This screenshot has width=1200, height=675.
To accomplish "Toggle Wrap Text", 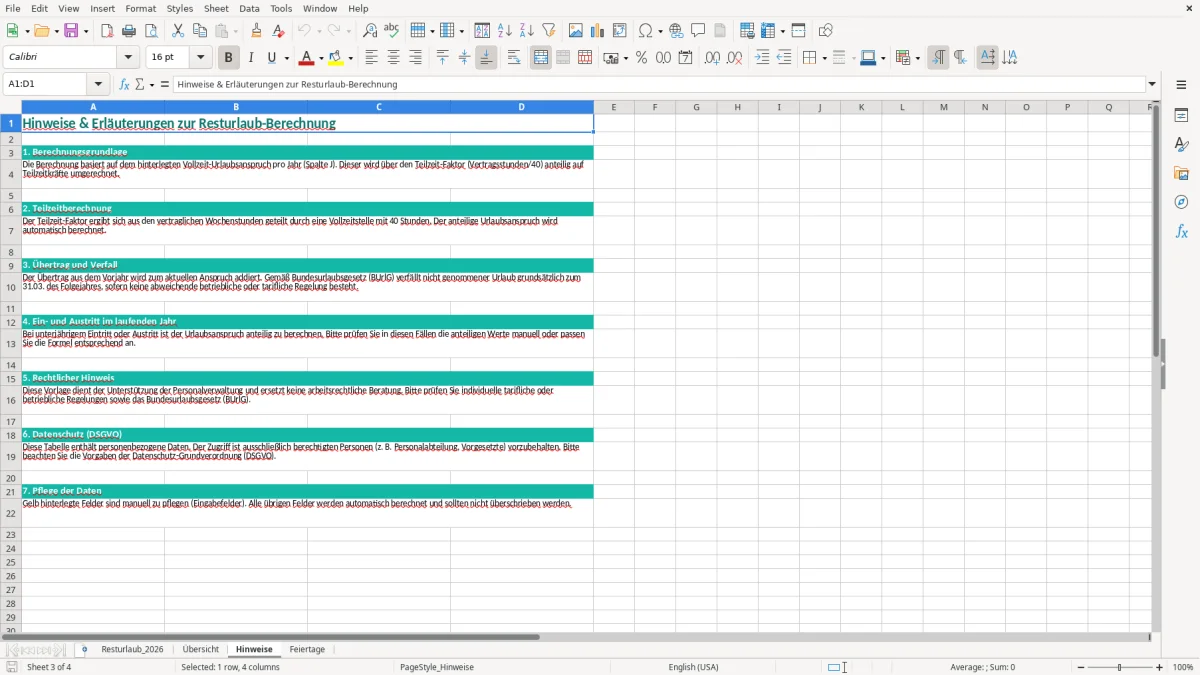I will tap(514, 58).
